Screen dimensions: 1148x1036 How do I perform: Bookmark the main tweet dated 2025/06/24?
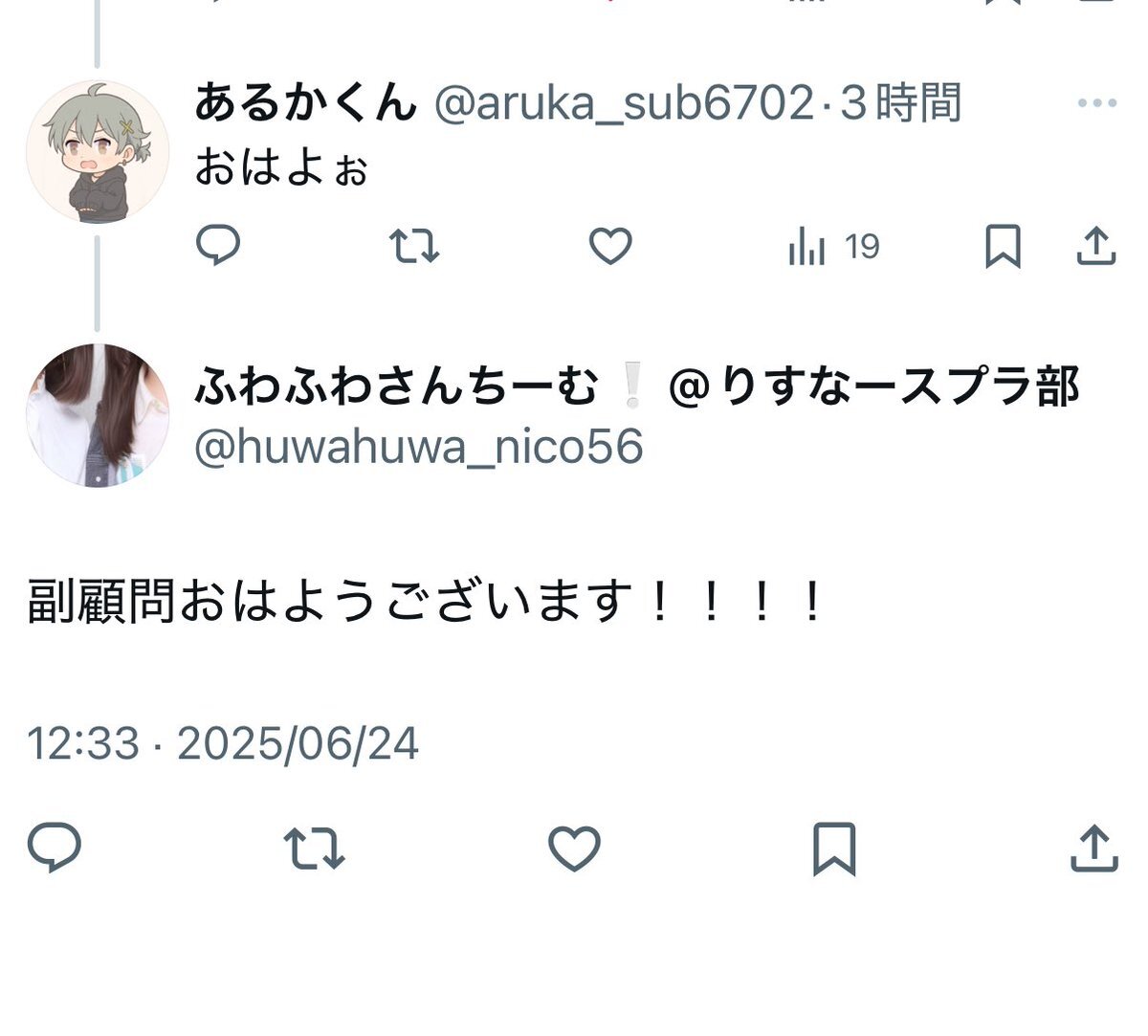pyautogui.click(x=833, y=849)
